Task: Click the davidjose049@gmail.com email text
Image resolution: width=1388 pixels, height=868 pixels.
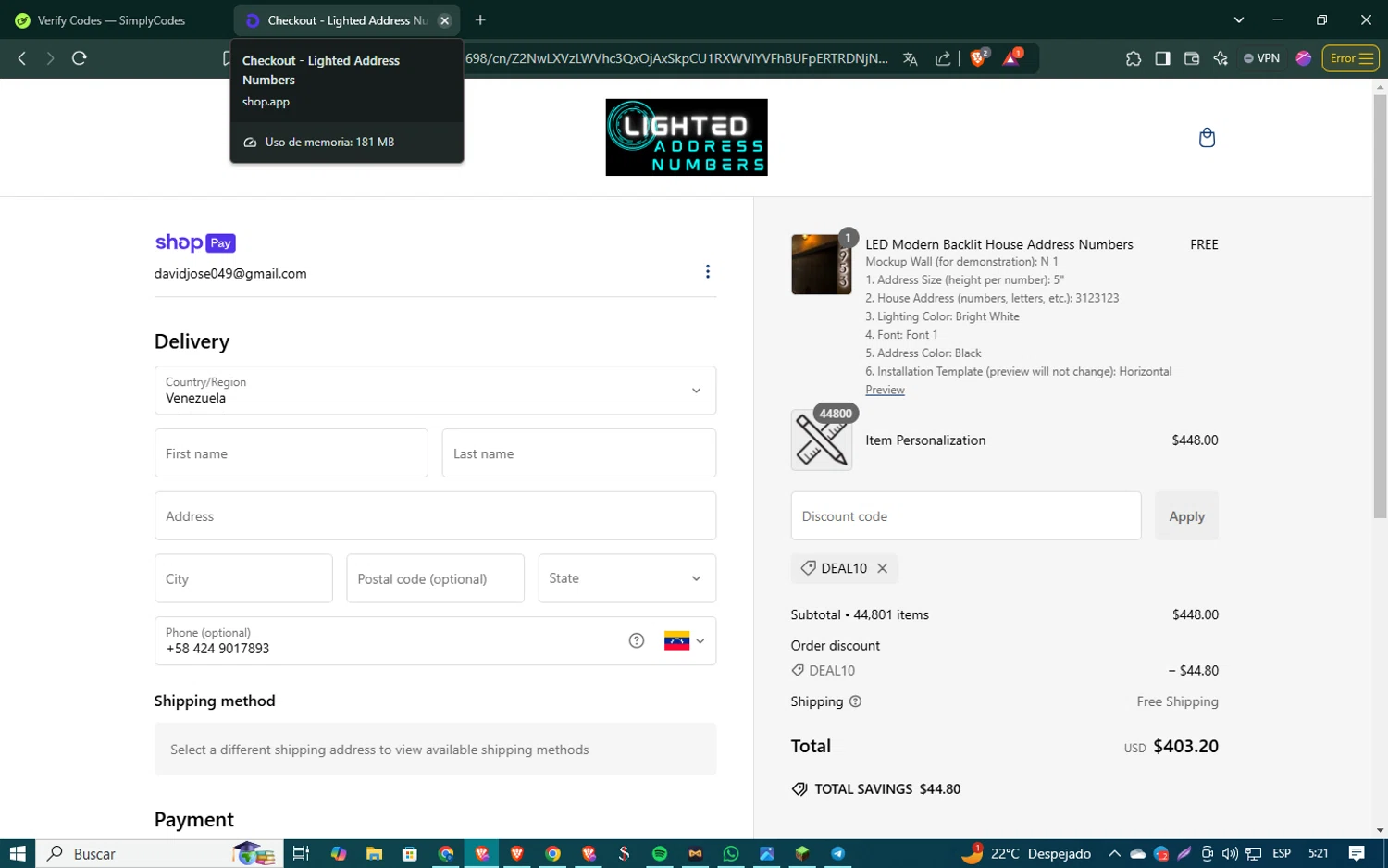Action: [230, 274]
